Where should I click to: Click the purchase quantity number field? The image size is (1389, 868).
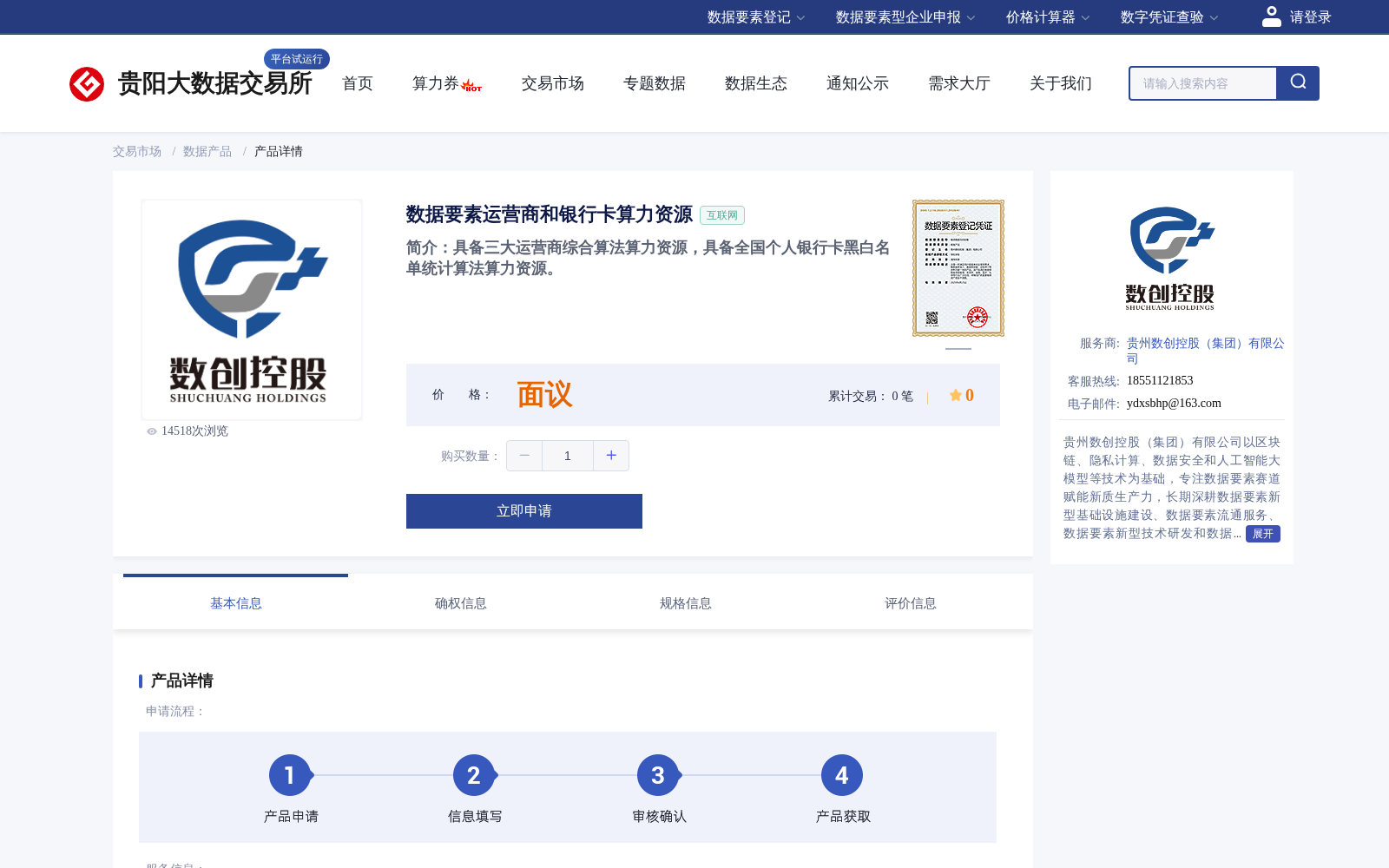(568, 456)
